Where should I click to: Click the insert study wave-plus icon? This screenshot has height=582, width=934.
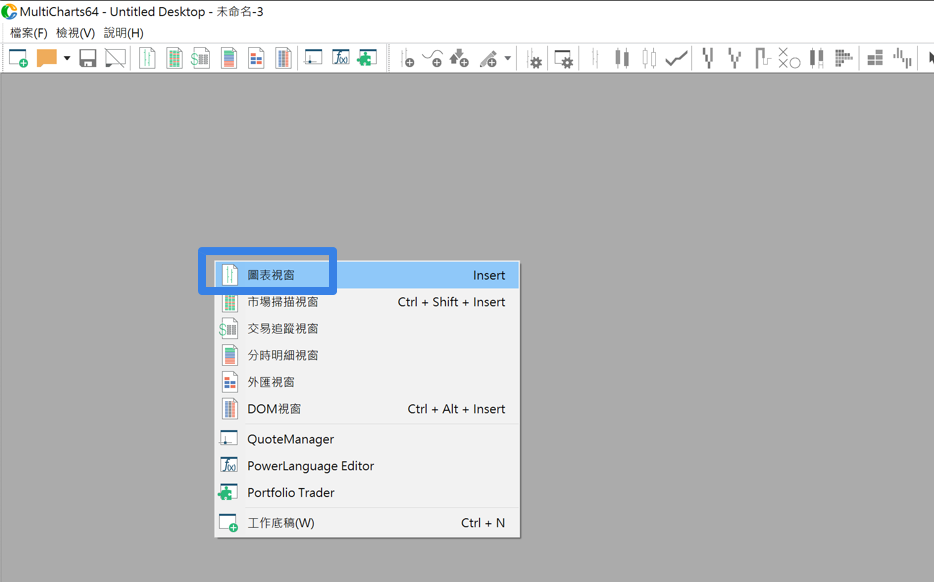[x=432, y=58]
